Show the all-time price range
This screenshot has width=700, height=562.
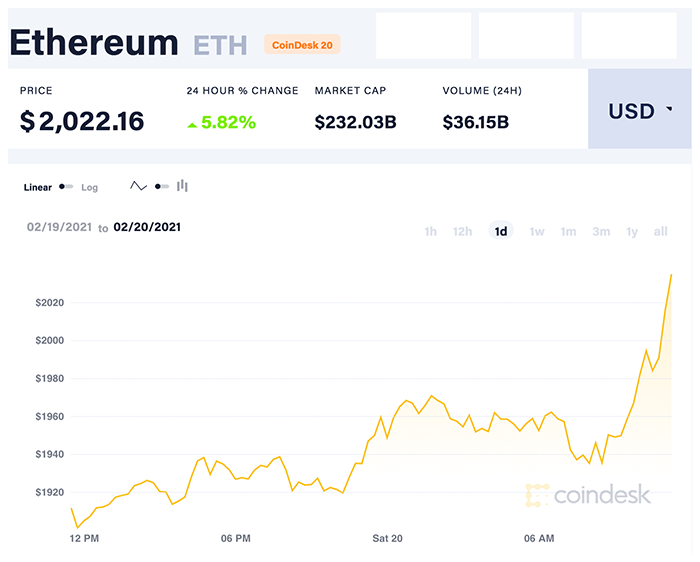[660, 231]
